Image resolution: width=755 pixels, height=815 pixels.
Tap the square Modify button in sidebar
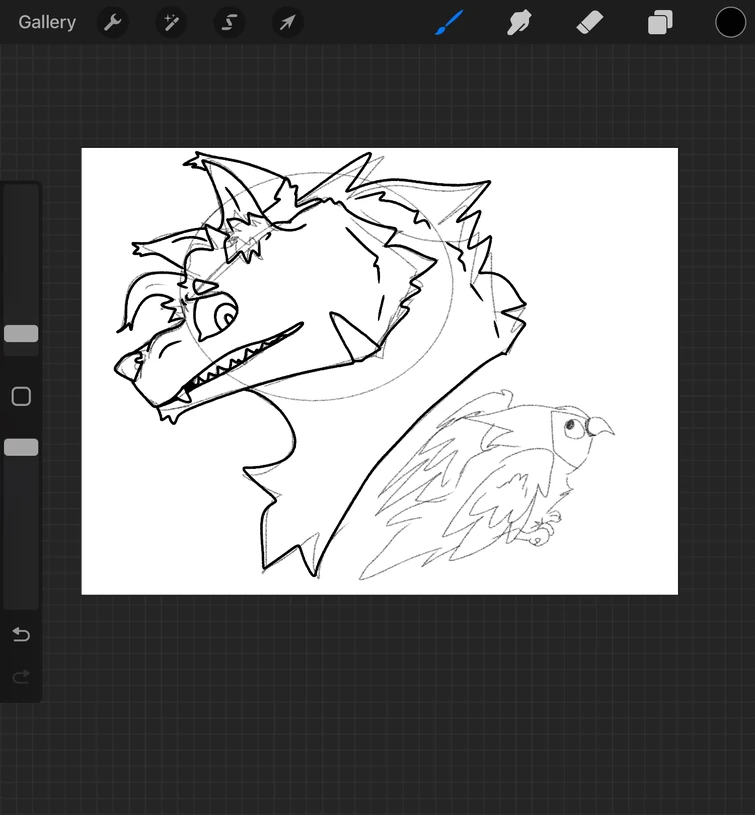[x=21, y=397]
